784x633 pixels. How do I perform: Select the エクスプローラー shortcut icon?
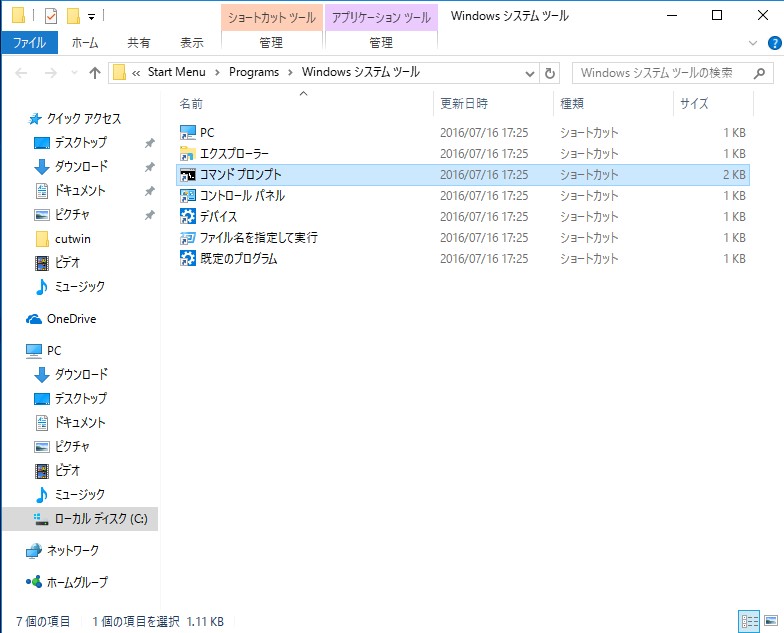point(188,154)
